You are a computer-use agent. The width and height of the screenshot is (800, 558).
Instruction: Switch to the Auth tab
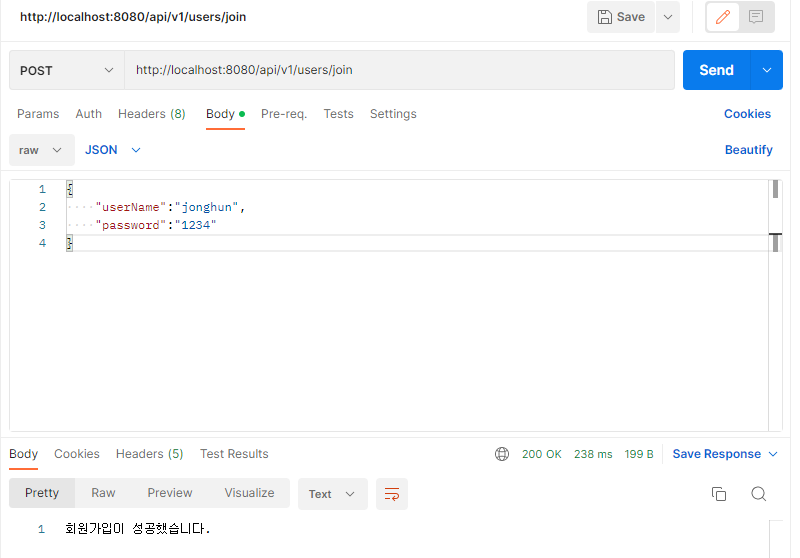[89, 114]
